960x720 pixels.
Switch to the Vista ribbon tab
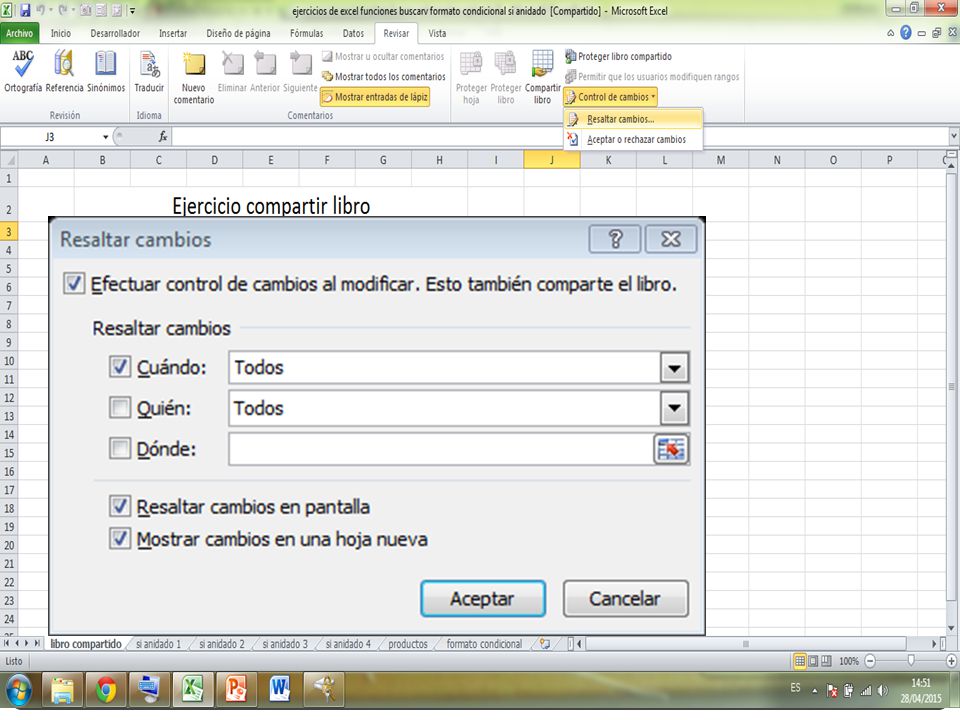(x=437, y=33)
